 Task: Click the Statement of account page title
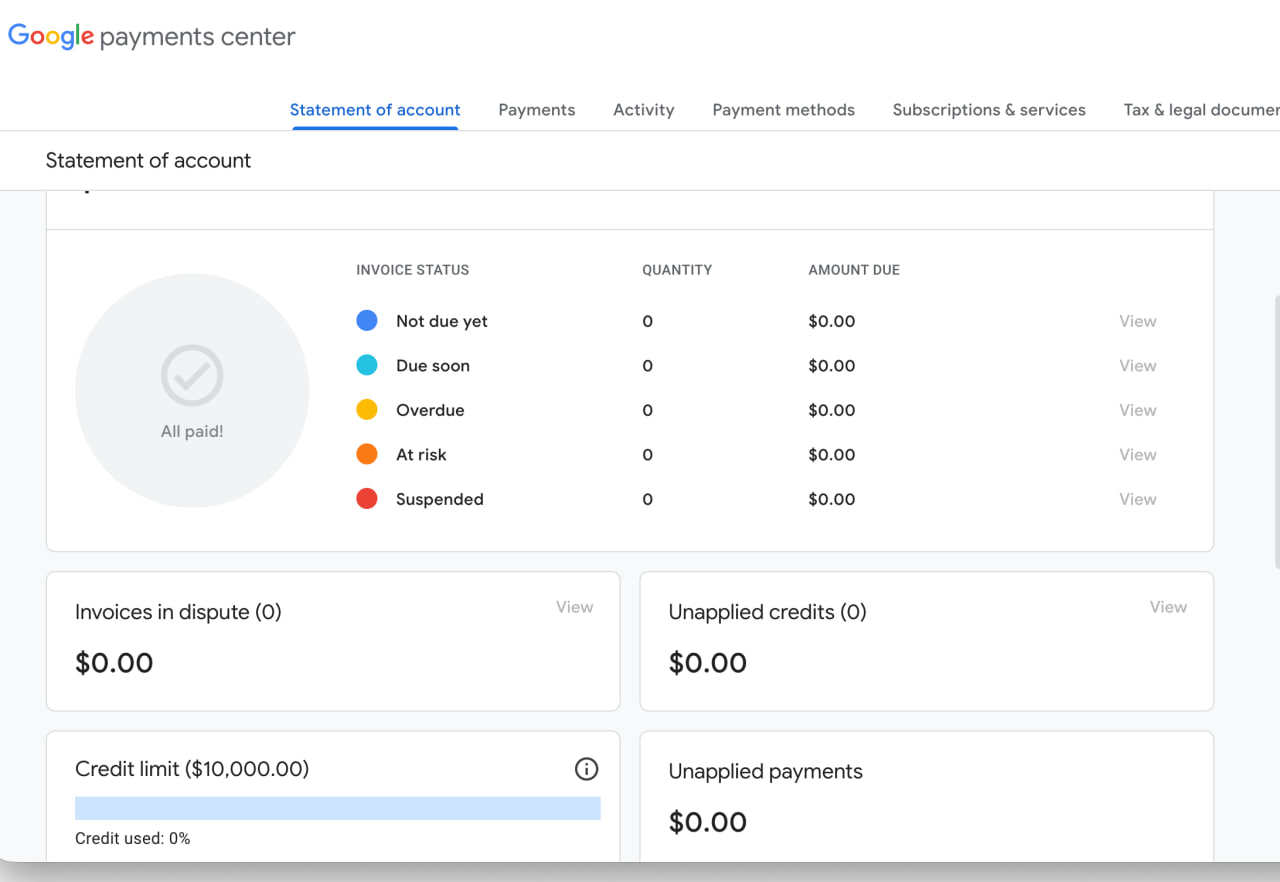coord(148,160)
